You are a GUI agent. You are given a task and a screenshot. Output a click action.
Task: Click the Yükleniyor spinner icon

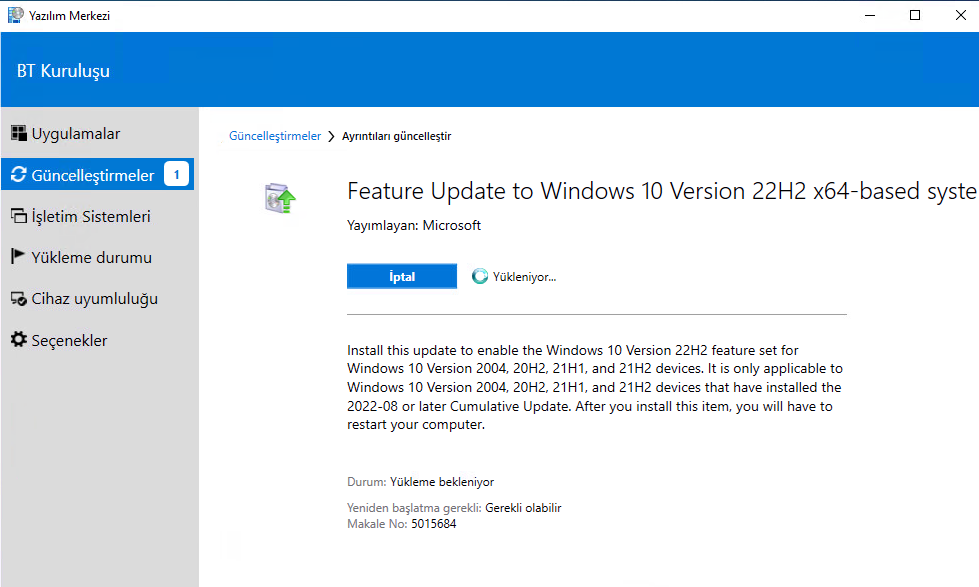pyautogui.click(x=480, y=276)
